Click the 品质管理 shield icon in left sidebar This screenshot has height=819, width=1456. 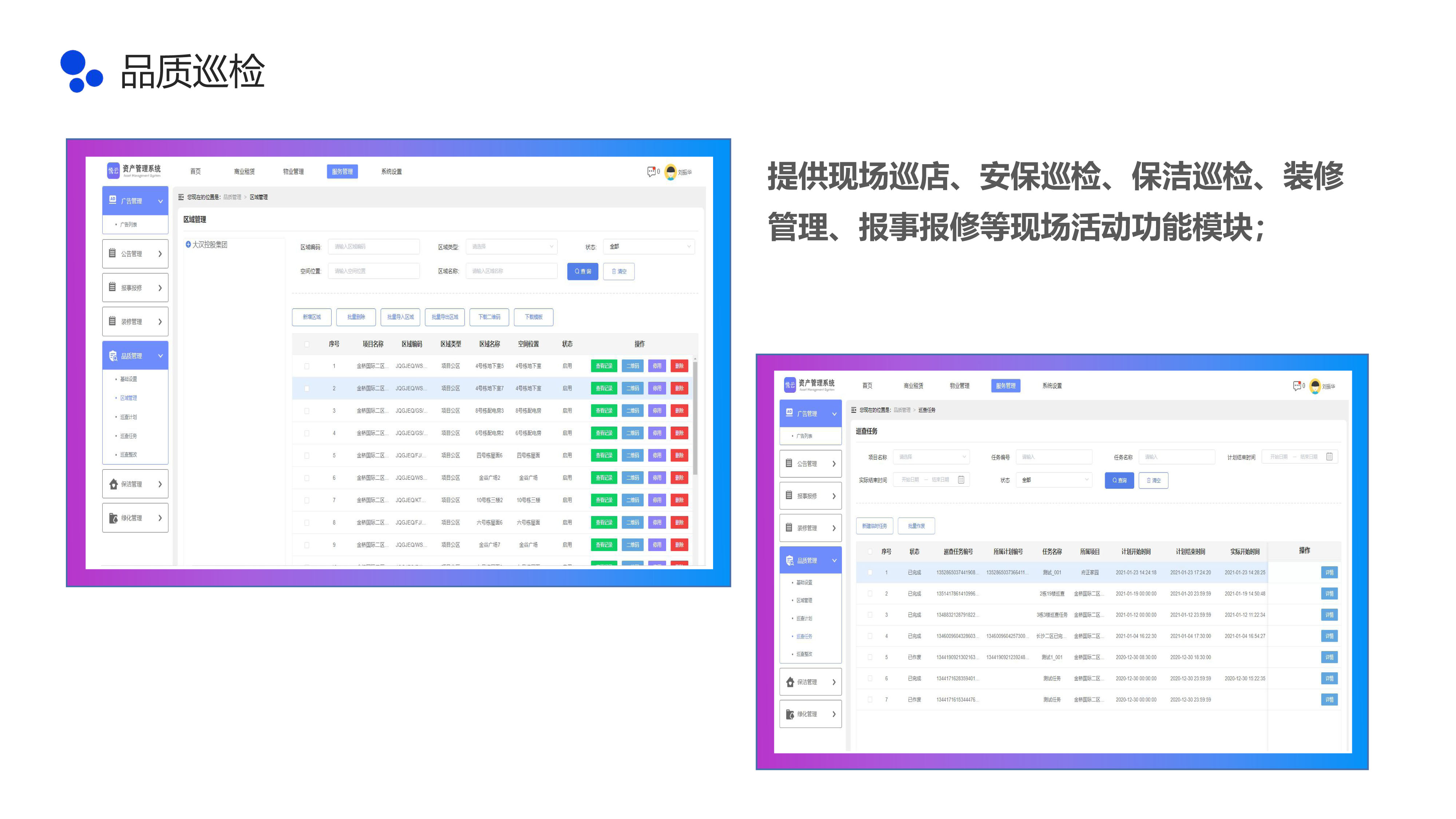[x=113, y=356]
